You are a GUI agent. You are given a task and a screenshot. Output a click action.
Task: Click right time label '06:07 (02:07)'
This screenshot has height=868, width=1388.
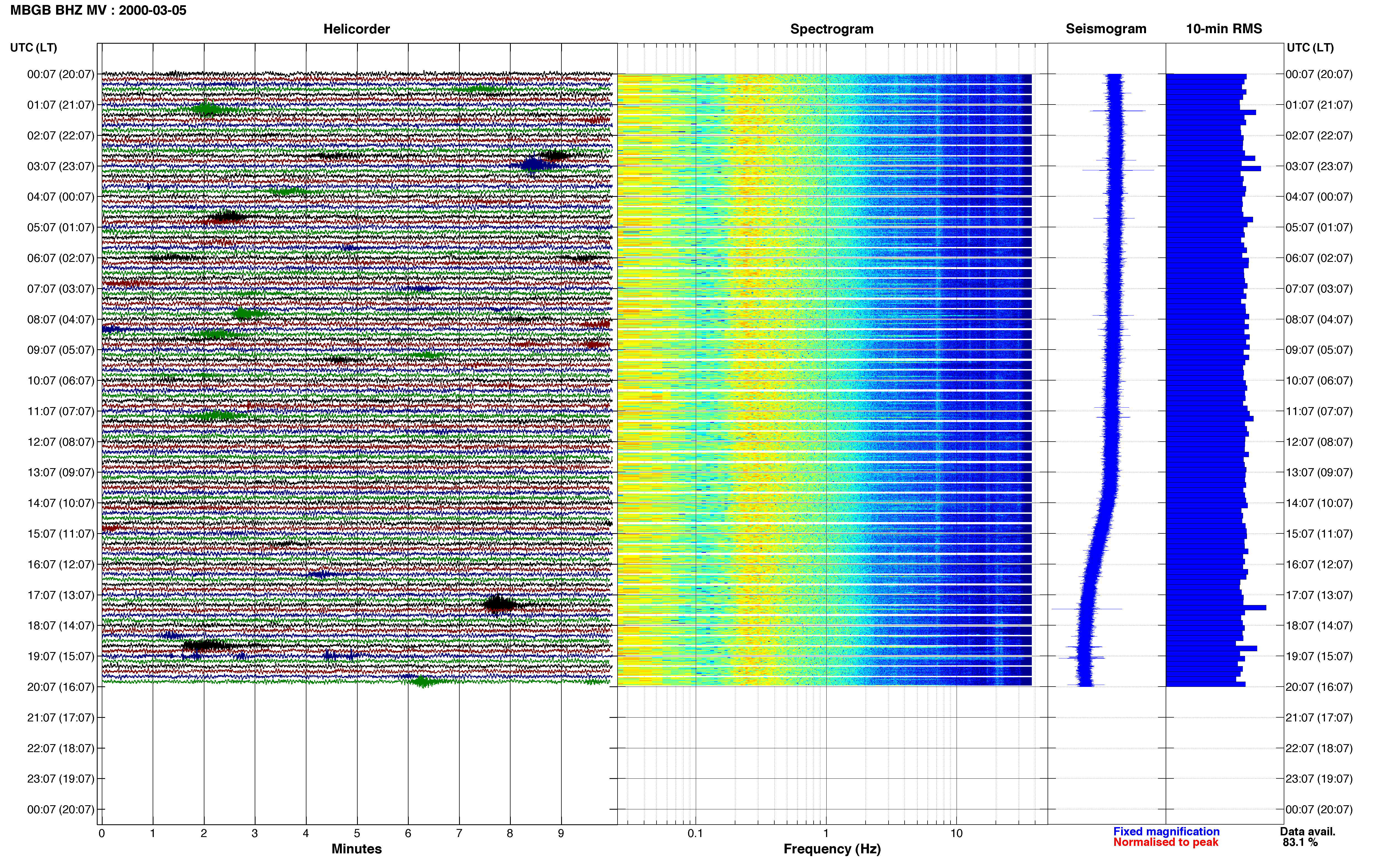pos(1319,258)
